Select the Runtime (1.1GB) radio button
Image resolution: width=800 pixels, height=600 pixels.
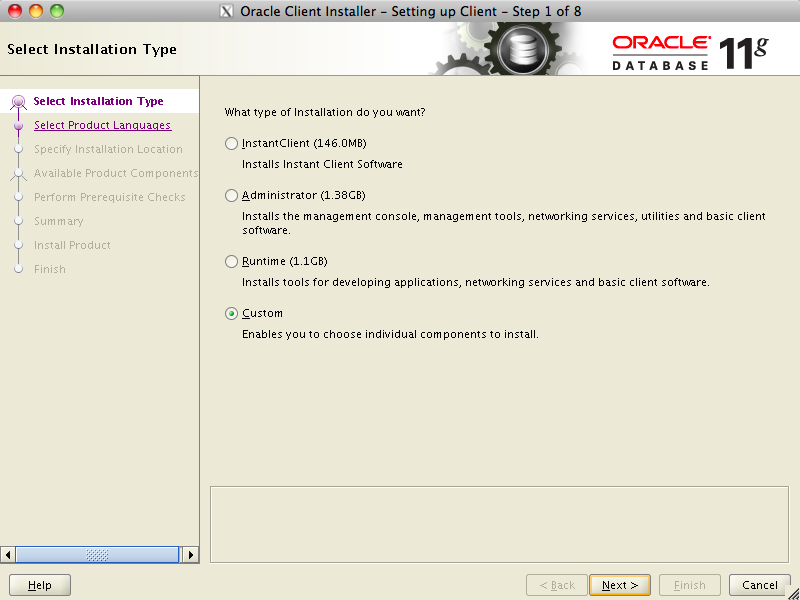(x=231, y=261)
